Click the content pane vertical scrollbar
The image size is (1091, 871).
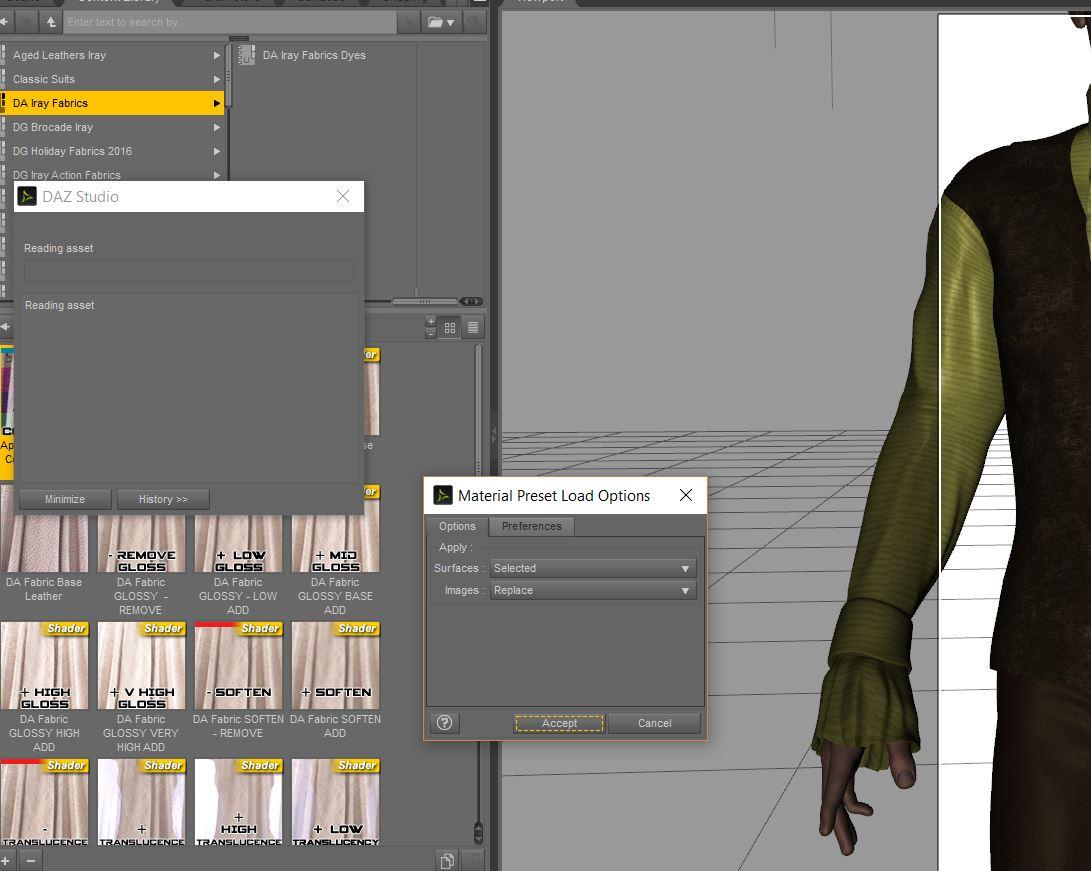coord(478,591)
